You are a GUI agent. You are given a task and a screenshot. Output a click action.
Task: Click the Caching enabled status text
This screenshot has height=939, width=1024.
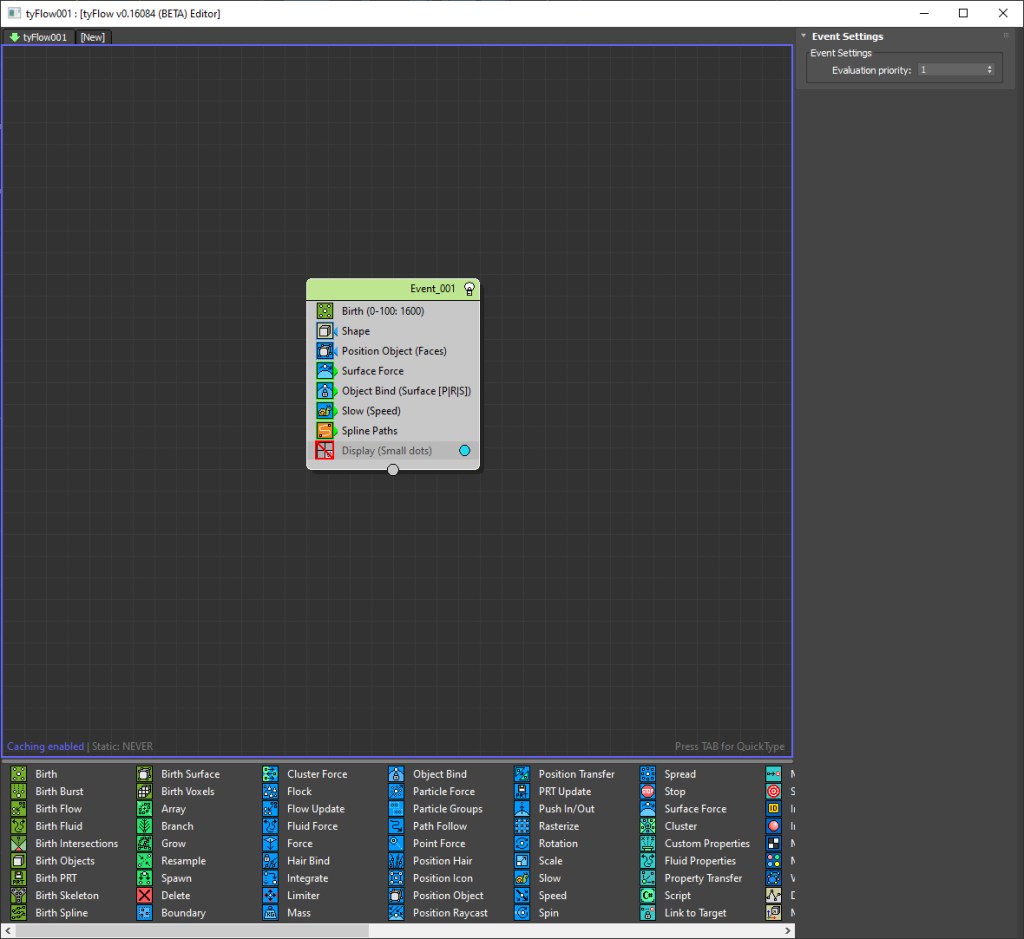tap(45, 746)
